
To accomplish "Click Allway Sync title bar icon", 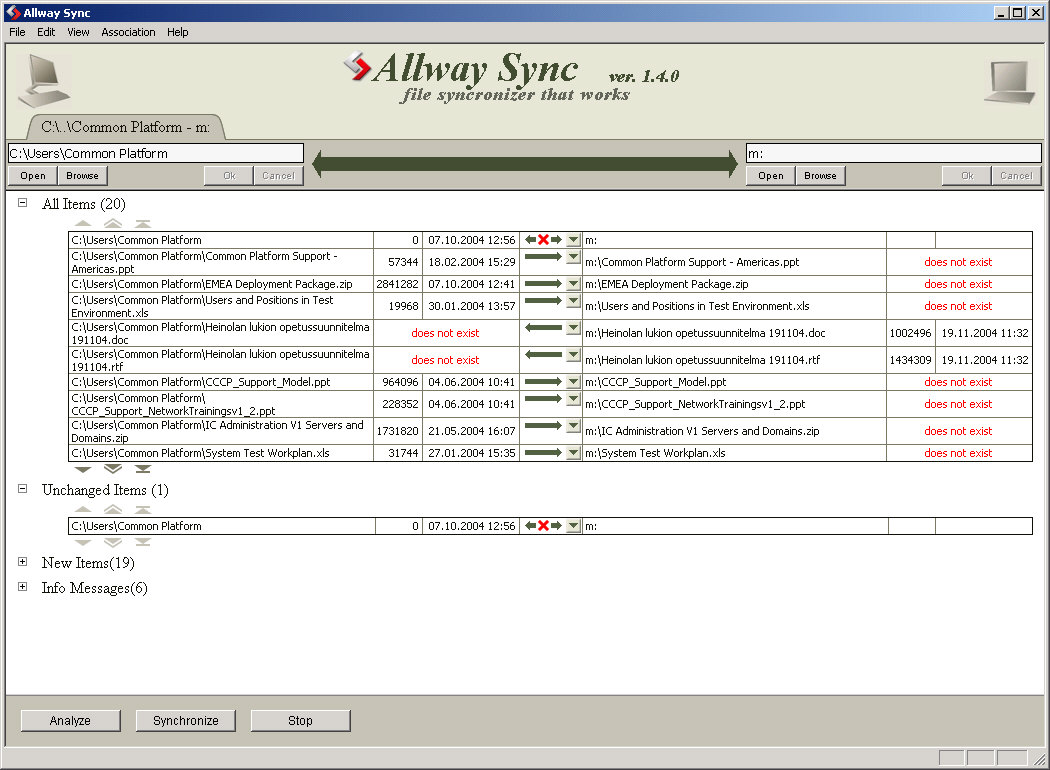I will [x=13, y=12].
